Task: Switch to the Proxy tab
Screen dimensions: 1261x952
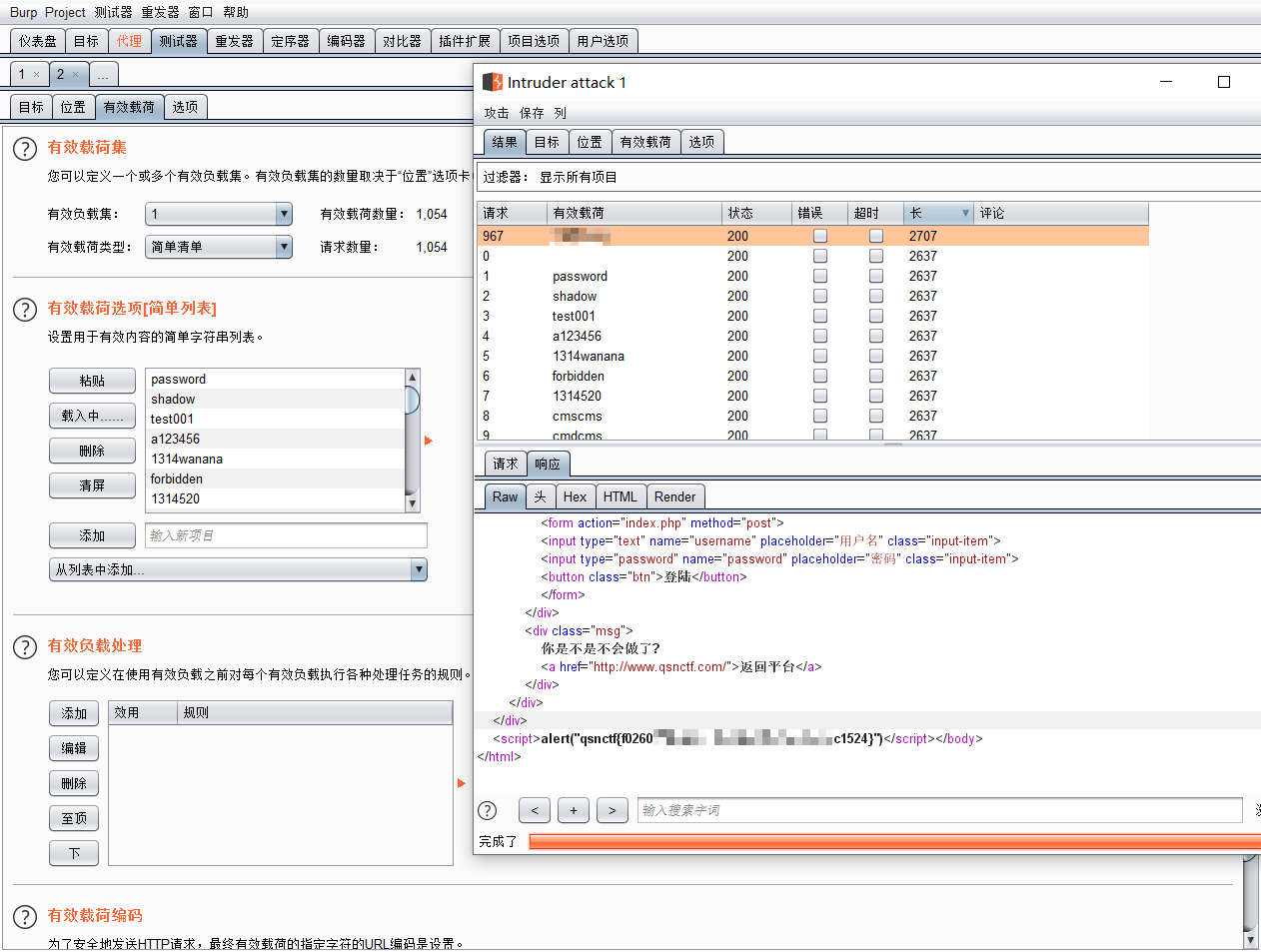Action: pos(129,41)
